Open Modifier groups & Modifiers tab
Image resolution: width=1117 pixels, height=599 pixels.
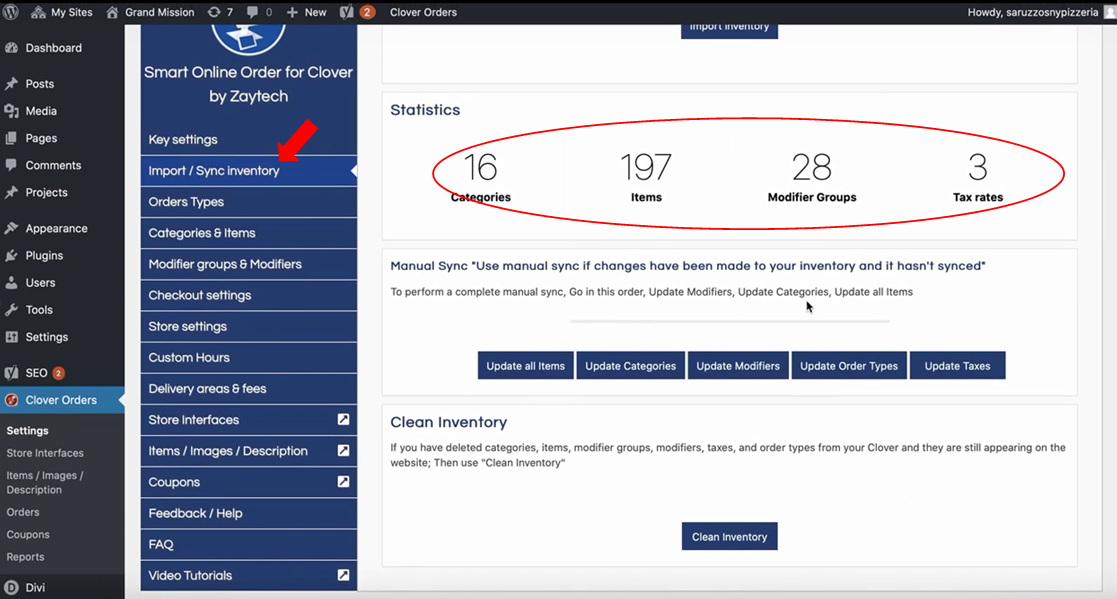(249, 264)
